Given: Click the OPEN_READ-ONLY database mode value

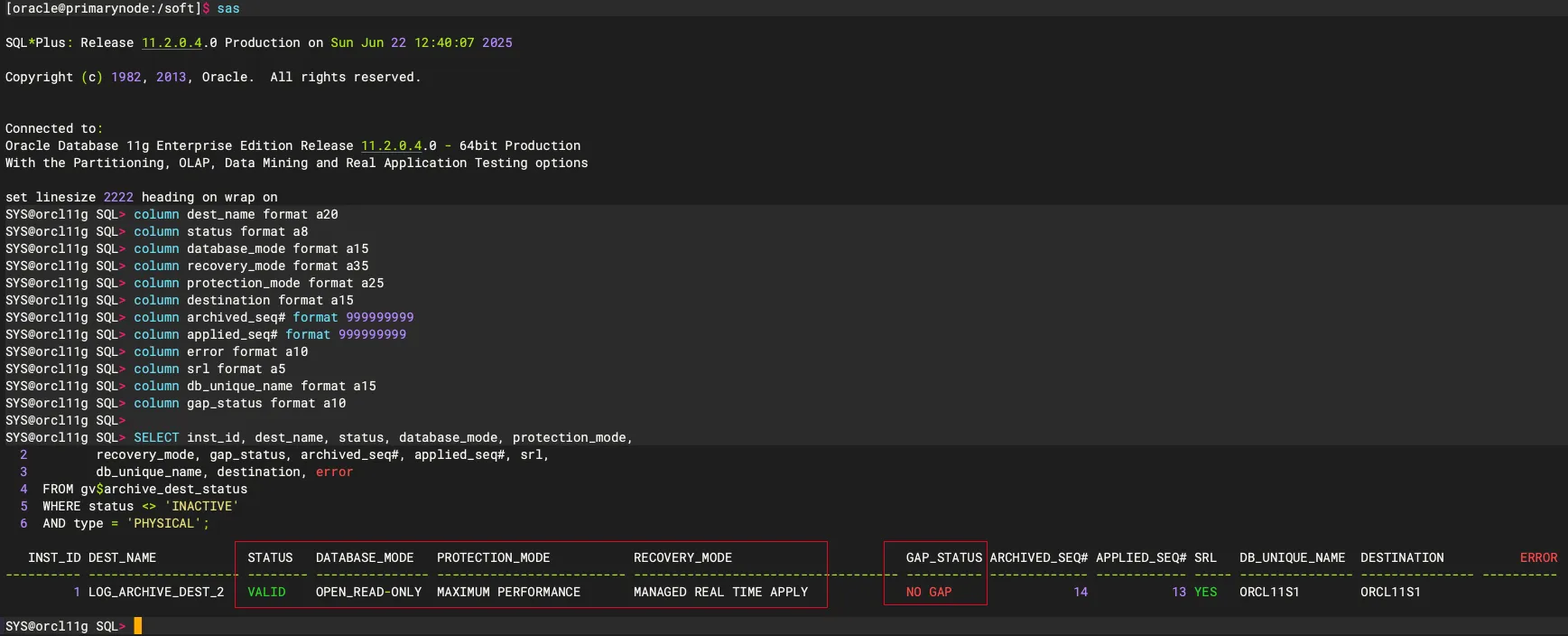Looking at the screenshot, I should 368,592.
